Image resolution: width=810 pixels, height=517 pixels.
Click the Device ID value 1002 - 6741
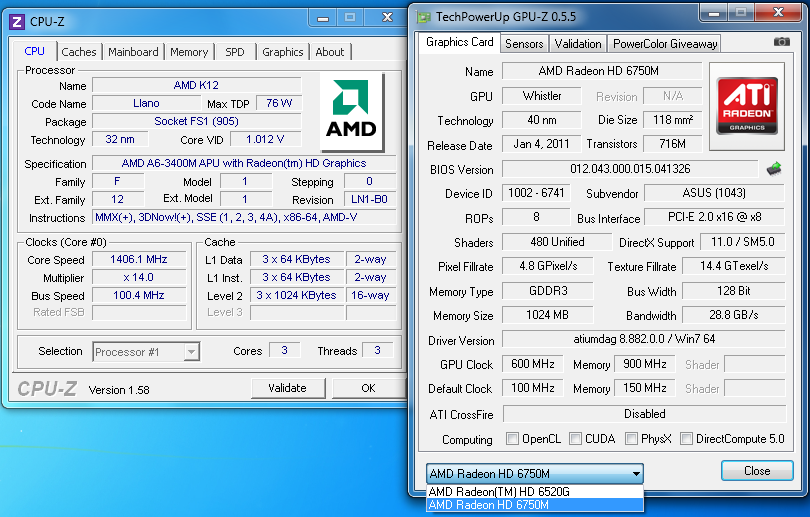pos(536,193)
